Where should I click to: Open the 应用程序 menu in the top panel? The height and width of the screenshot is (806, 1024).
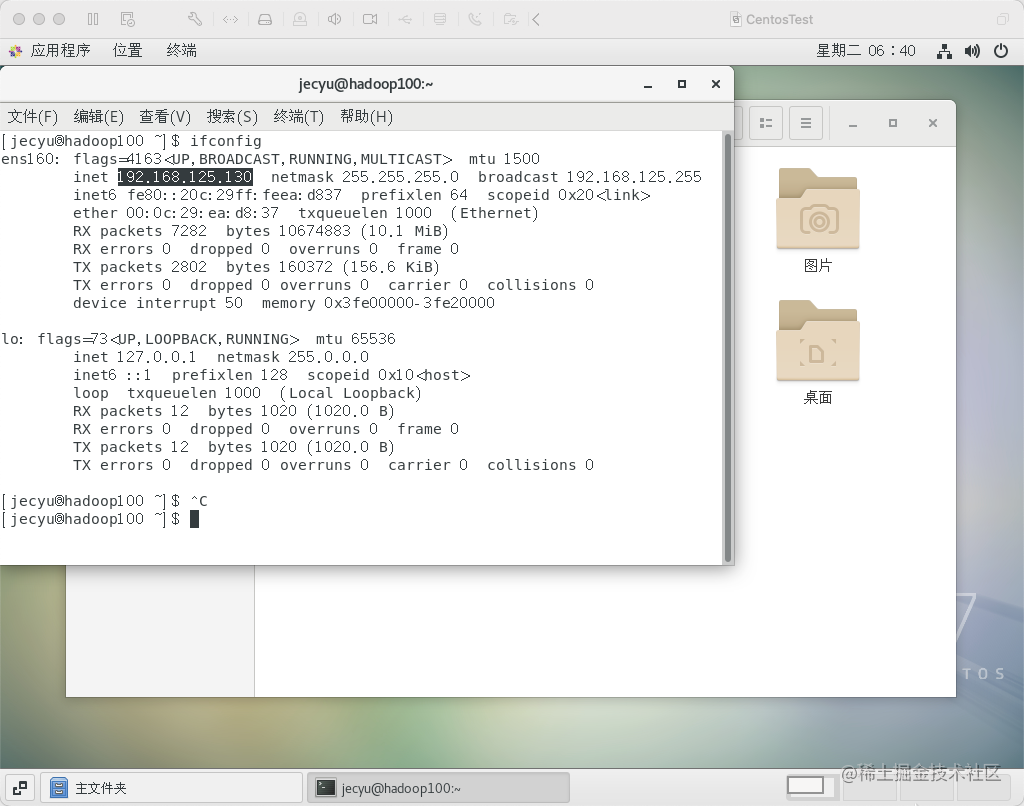click(x=62, y=50)
